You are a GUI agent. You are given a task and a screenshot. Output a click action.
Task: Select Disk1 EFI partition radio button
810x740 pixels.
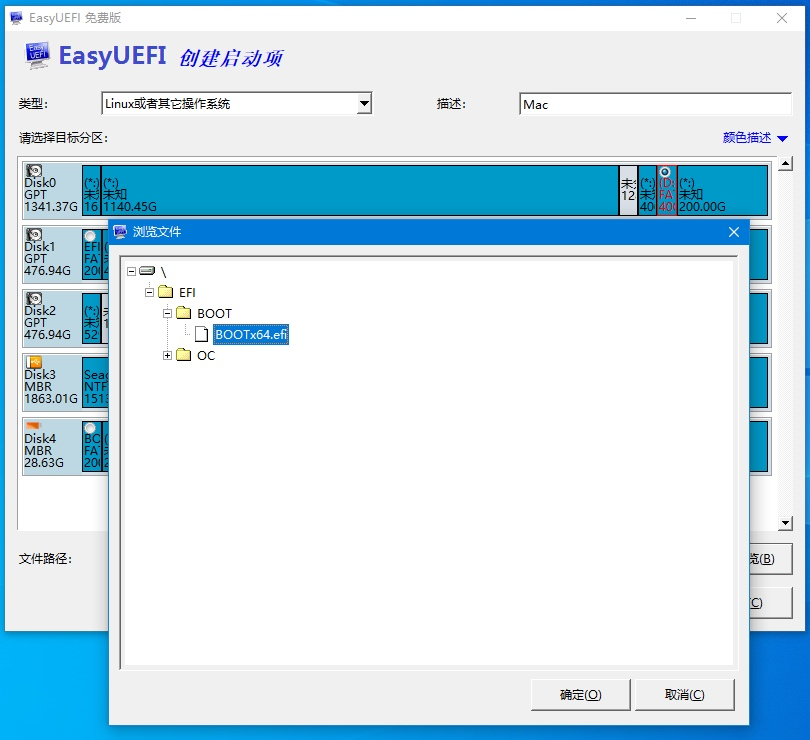click(90, 236)
